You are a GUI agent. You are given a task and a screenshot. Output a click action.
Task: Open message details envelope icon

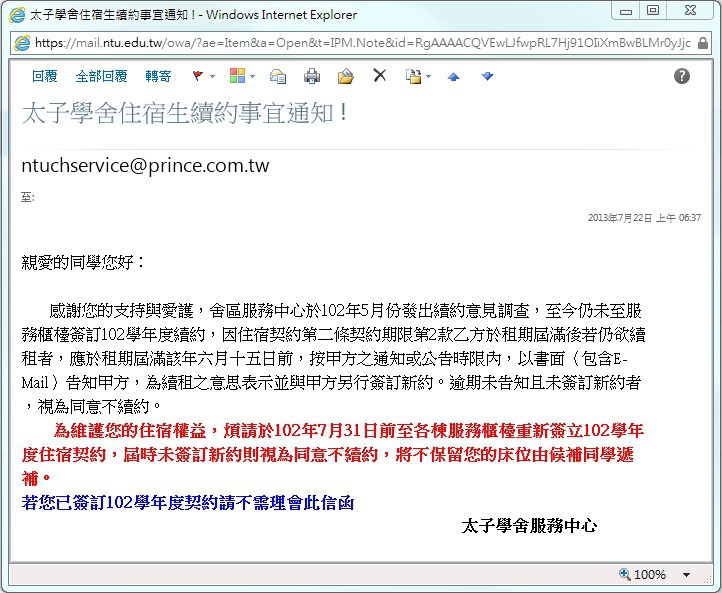[x=278, y=76]
